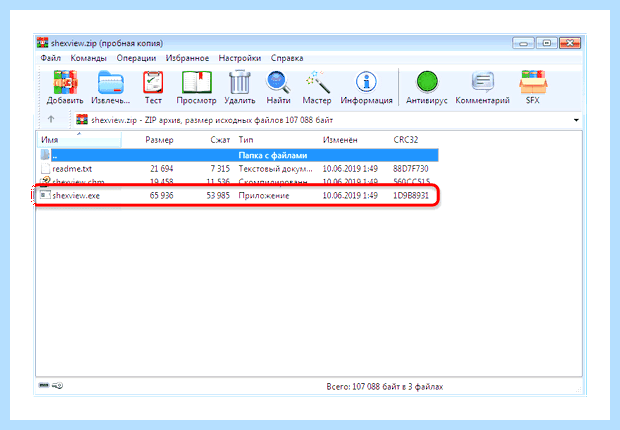The height and width of the screenshot is (430, 620).
Task: Click the Добавить (Add) toolbar icon
Action: [65, 82]
